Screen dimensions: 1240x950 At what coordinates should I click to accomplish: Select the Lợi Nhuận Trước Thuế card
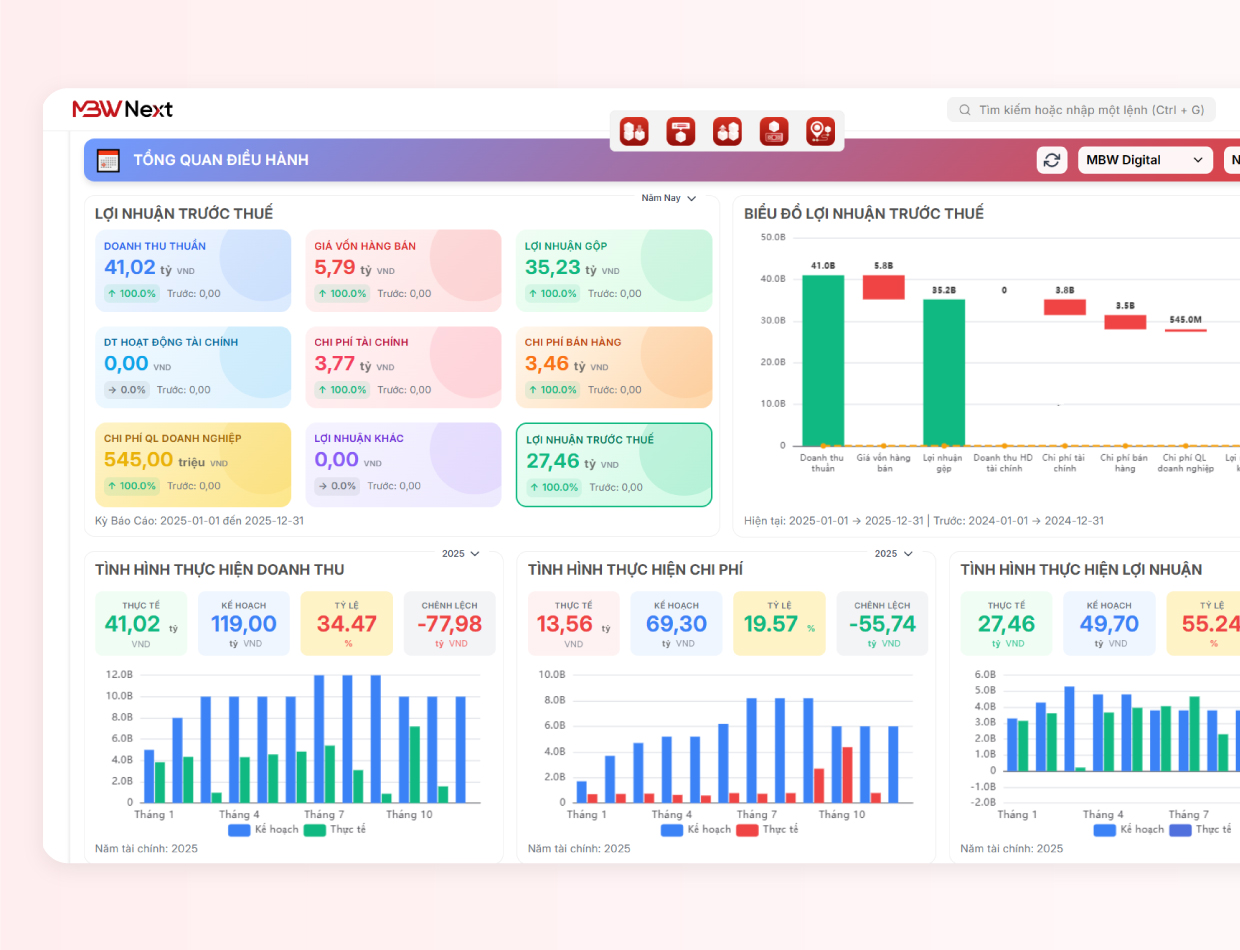(x=614, y=464)
